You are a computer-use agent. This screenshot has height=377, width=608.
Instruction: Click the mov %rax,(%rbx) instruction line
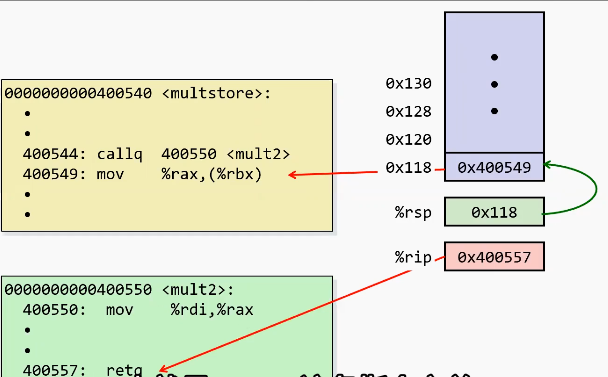142,174
